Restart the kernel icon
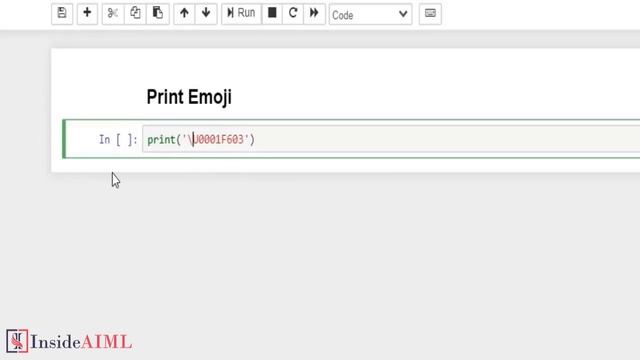This screenshot has width=640, height=360. (x=293, y=13)
